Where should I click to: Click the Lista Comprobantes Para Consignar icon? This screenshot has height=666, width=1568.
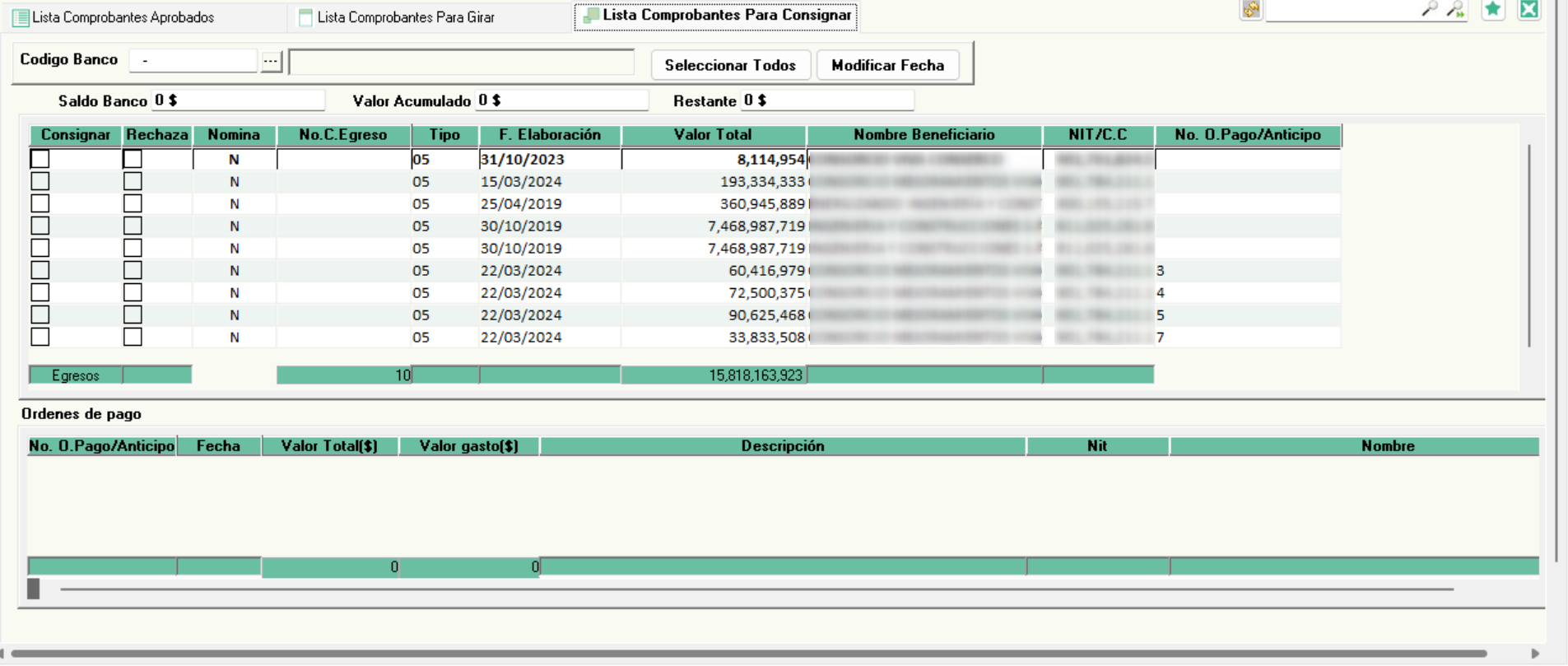click(590, 16)
